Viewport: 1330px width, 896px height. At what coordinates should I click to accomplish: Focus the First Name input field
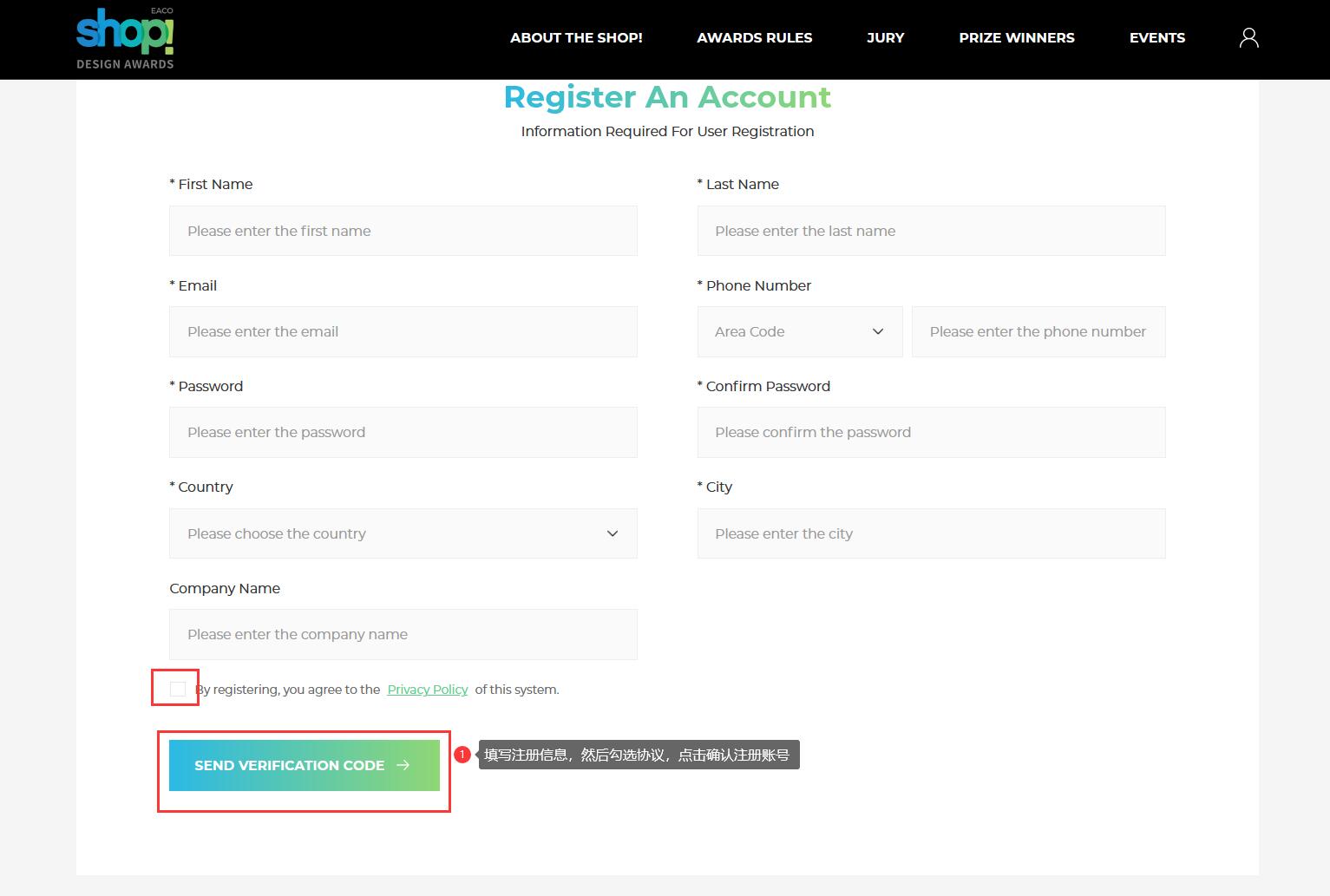click(403, 231)
